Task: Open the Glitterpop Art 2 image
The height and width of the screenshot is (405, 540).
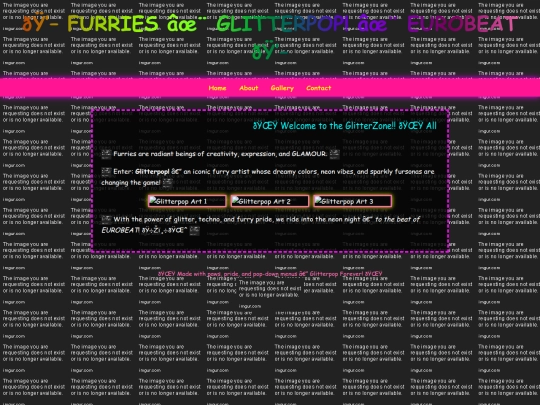Action: point(270,201)
